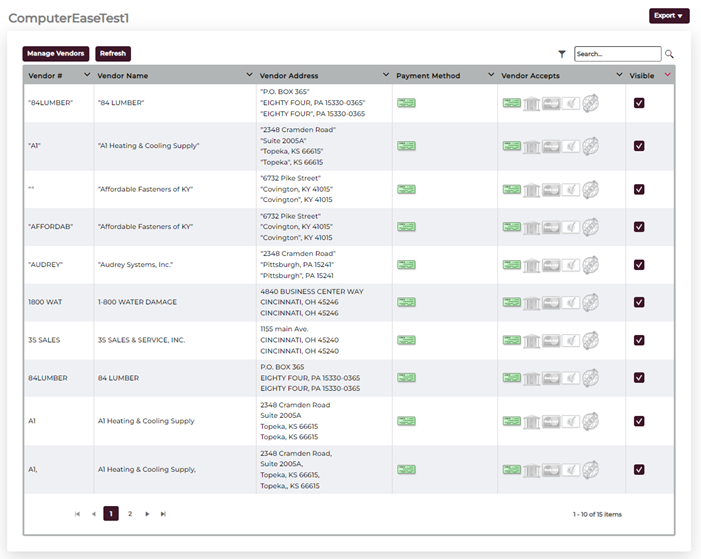Uncheck Visible for the AFFORDAB vendor
The width and height of the screenshot is (701, 559).
tap(639, 227)
